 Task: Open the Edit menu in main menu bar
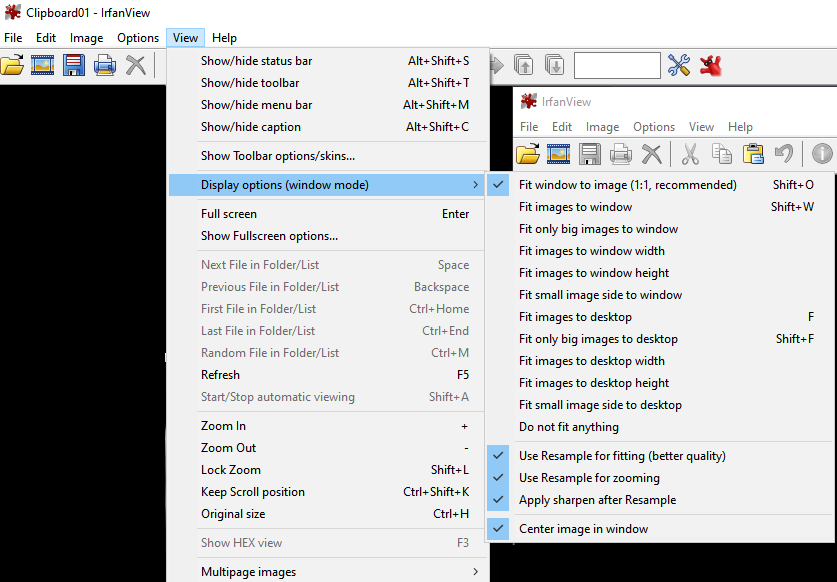46,38
